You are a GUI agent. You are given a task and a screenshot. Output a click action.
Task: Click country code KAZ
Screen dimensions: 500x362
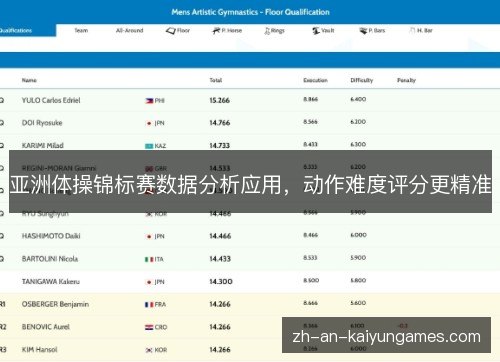tap(160, 146)
